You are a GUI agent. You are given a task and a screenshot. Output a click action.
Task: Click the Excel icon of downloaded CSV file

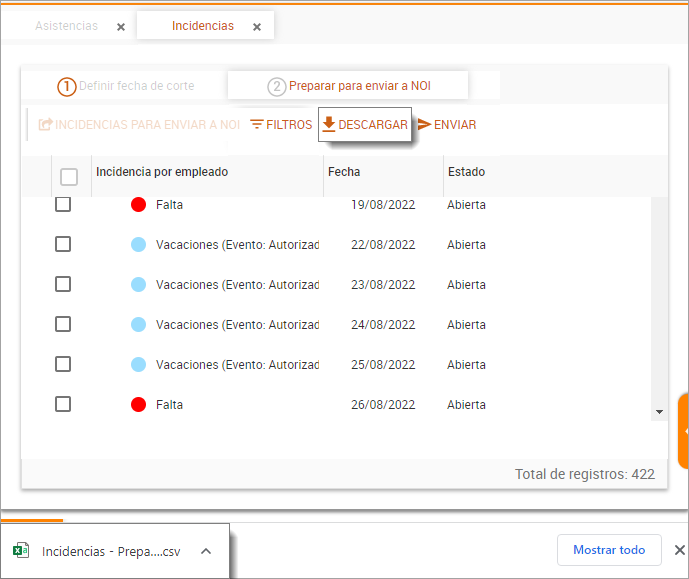point(20,551)
